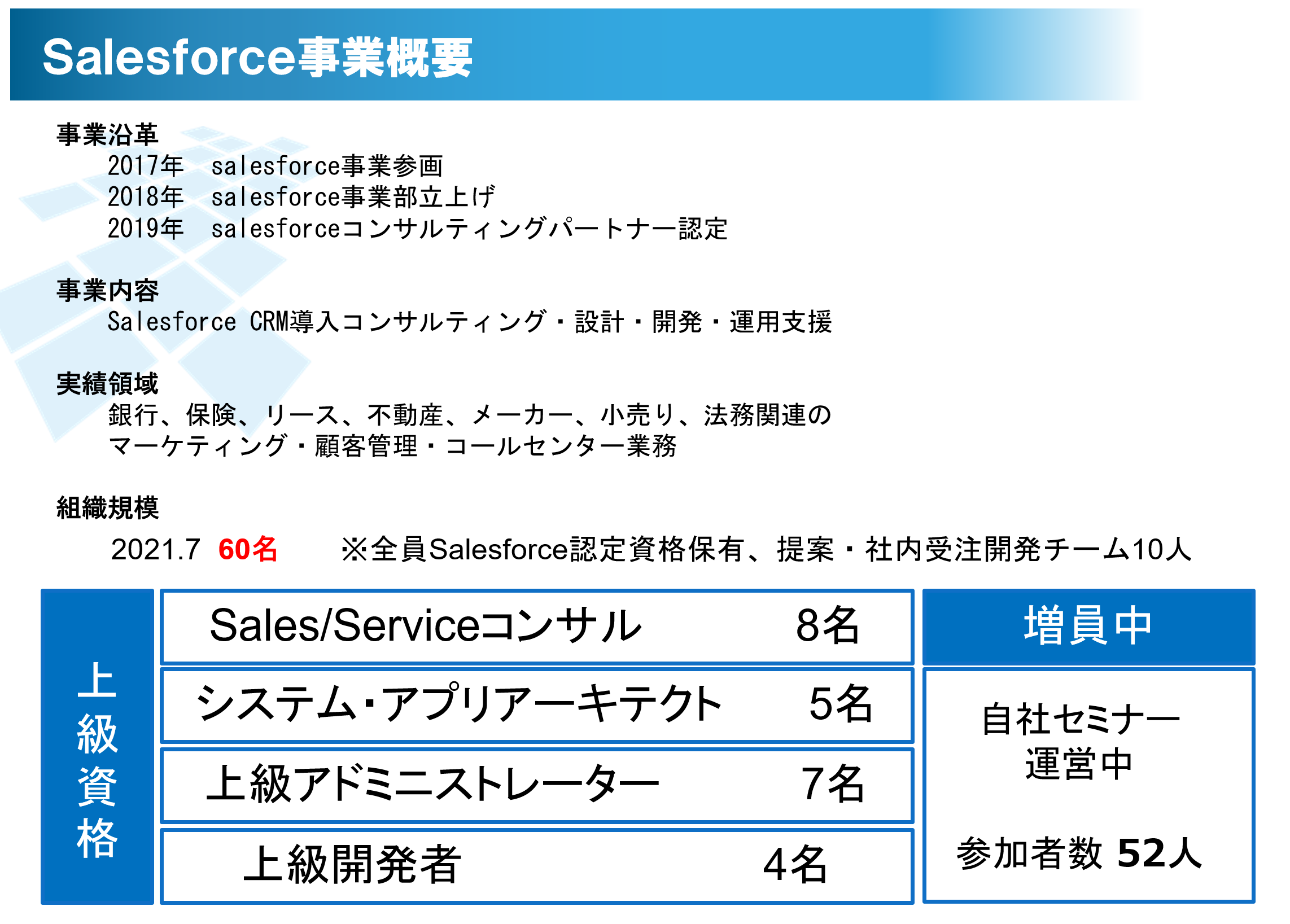Select the 事業沿革 heading
The height and width of the screenshot is (924, 1290).
[107, 135]
